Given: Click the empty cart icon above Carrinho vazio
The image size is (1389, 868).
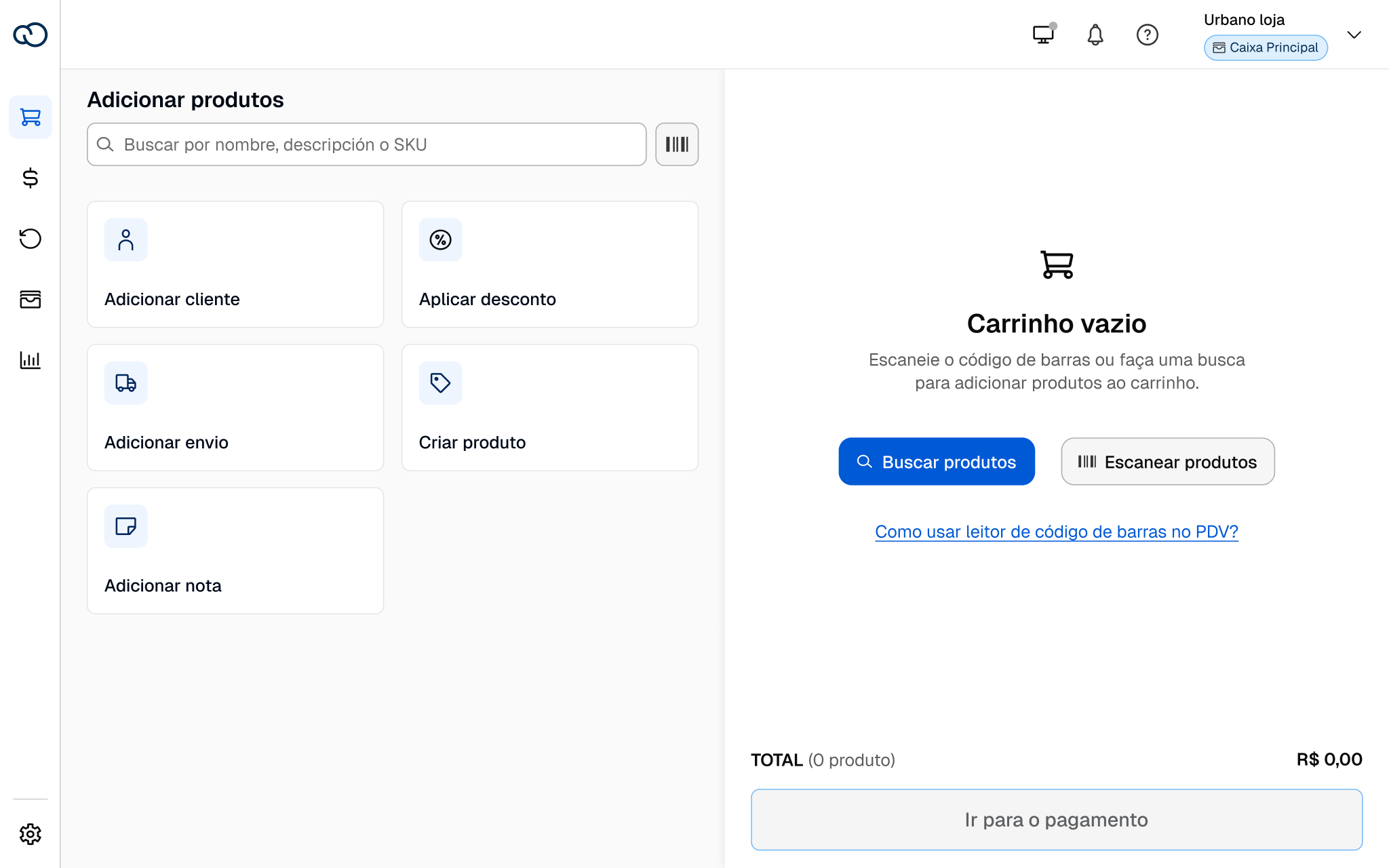Looking at the screenshot, I should (1057, 264).
